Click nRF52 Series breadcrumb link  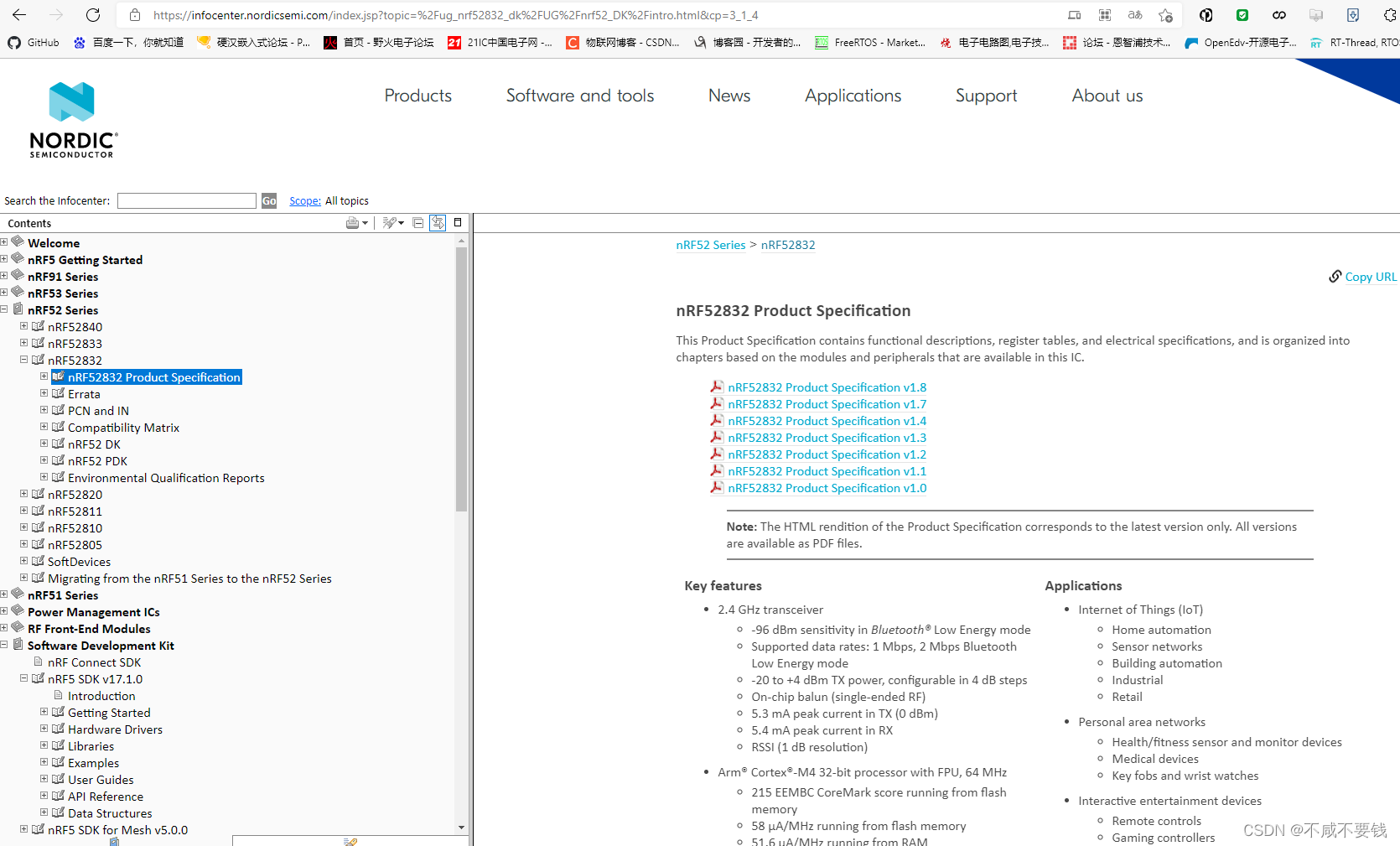point(711,245)
